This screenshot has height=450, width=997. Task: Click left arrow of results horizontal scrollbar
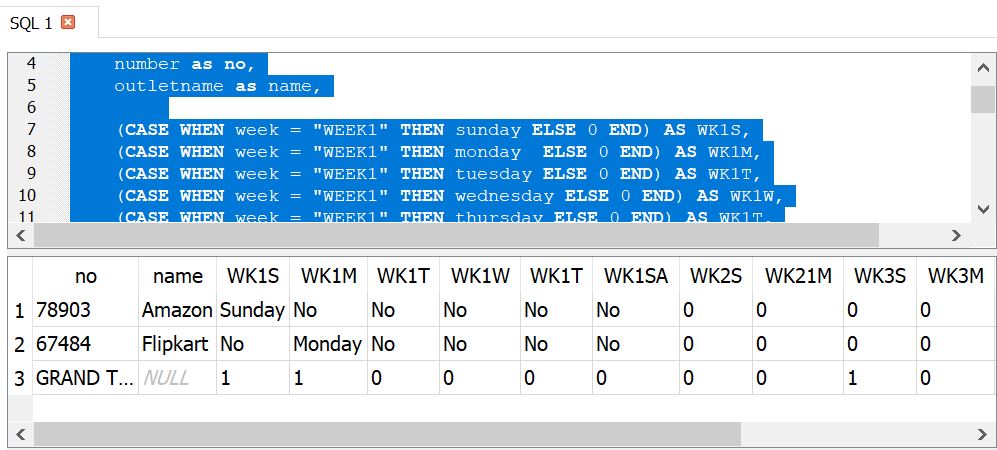pyautogui.click(x=20, y=434)
